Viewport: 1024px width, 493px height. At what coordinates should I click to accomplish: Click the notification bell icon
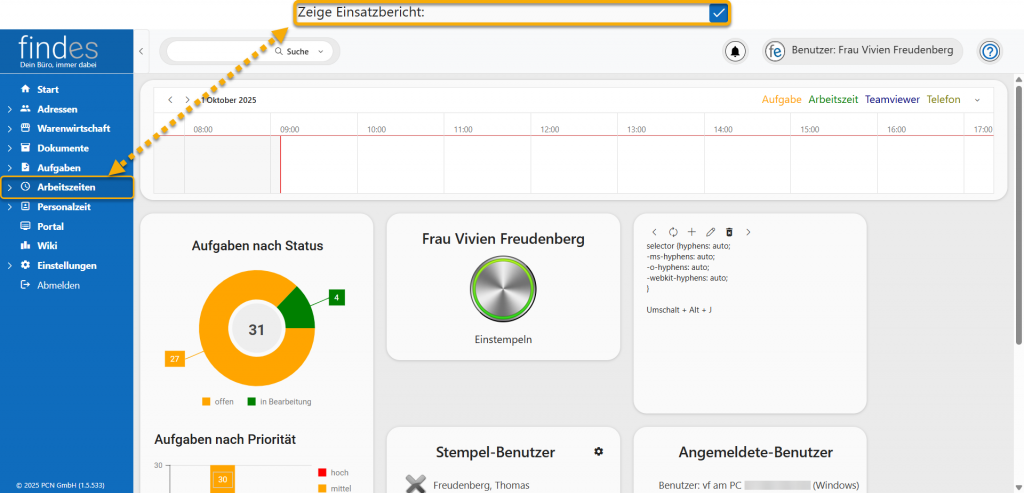pyautogui.click(x=736, y=51)
